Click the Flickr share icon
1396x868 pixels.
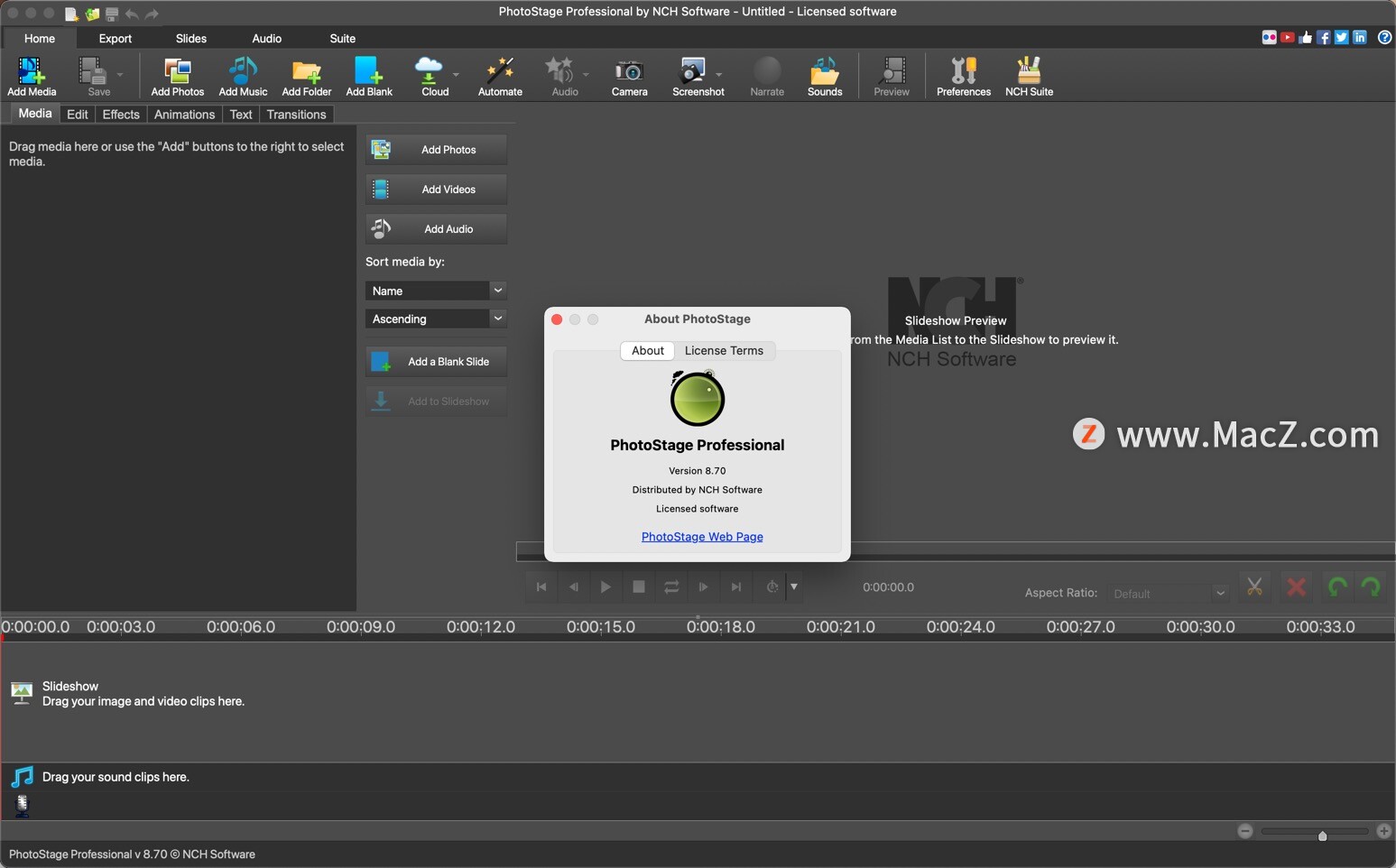1270,38
